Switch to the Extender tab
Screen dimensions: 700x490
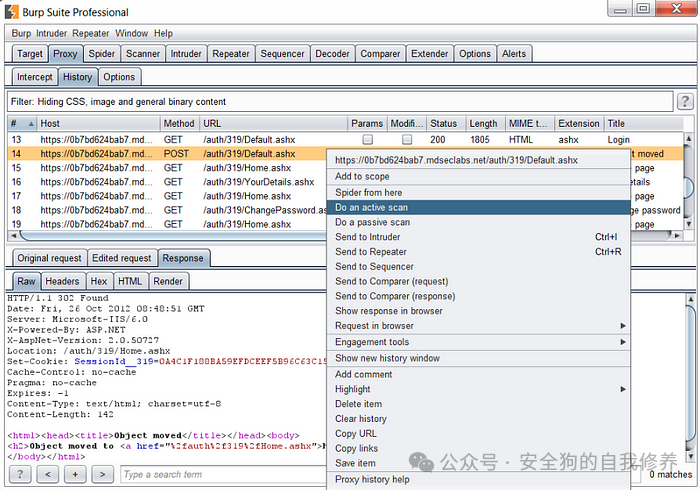point(429,54)
